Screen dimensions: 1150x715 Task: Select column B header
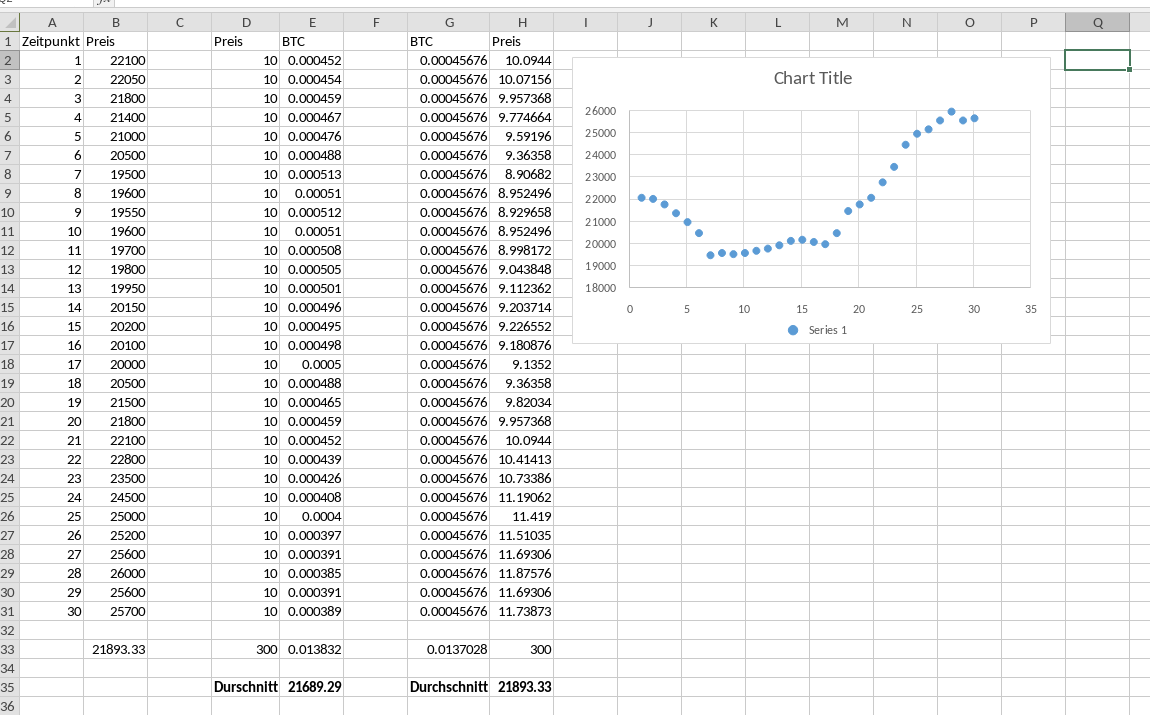[x=116, y=23]
